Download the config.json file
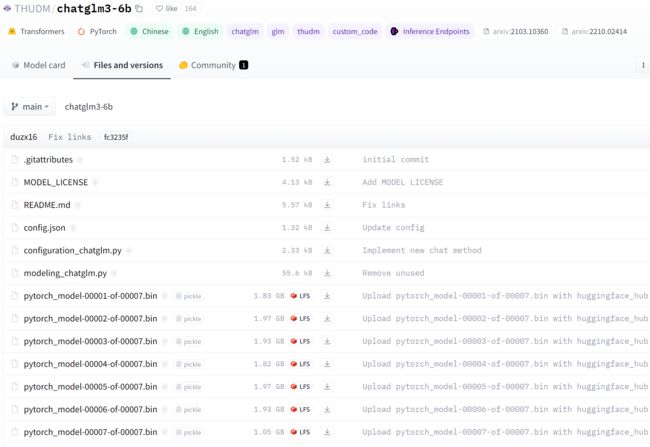 click(327, 228)
